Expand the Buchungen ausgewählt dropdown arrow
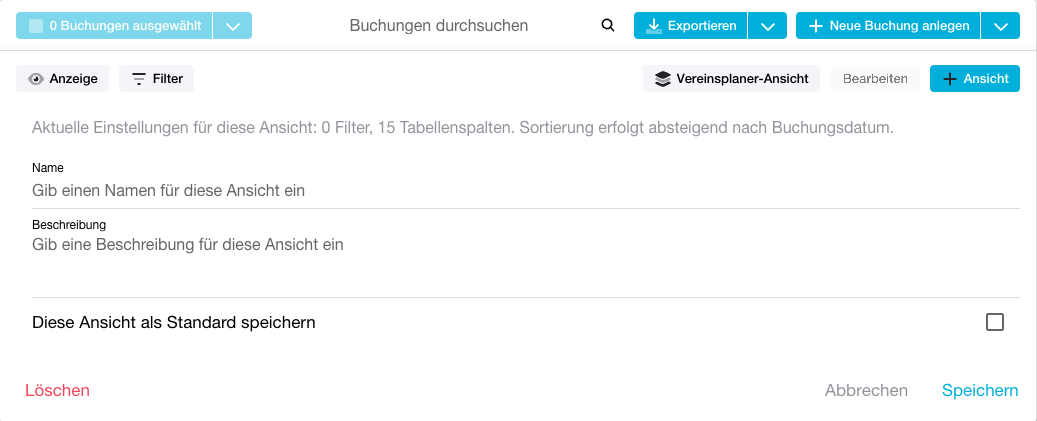1037x421 pixels. click(x=232, y=26)
